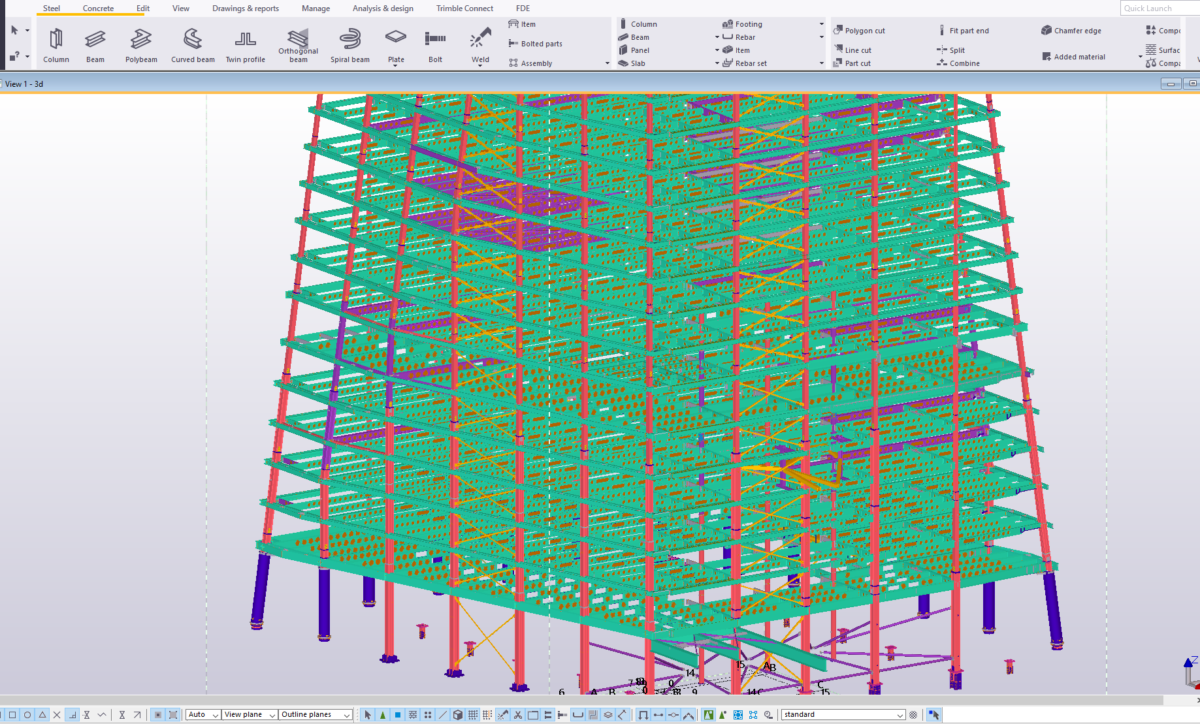Click the Orthogonal beam tool
Screen dimensions: 1200x726
point(298,40)
